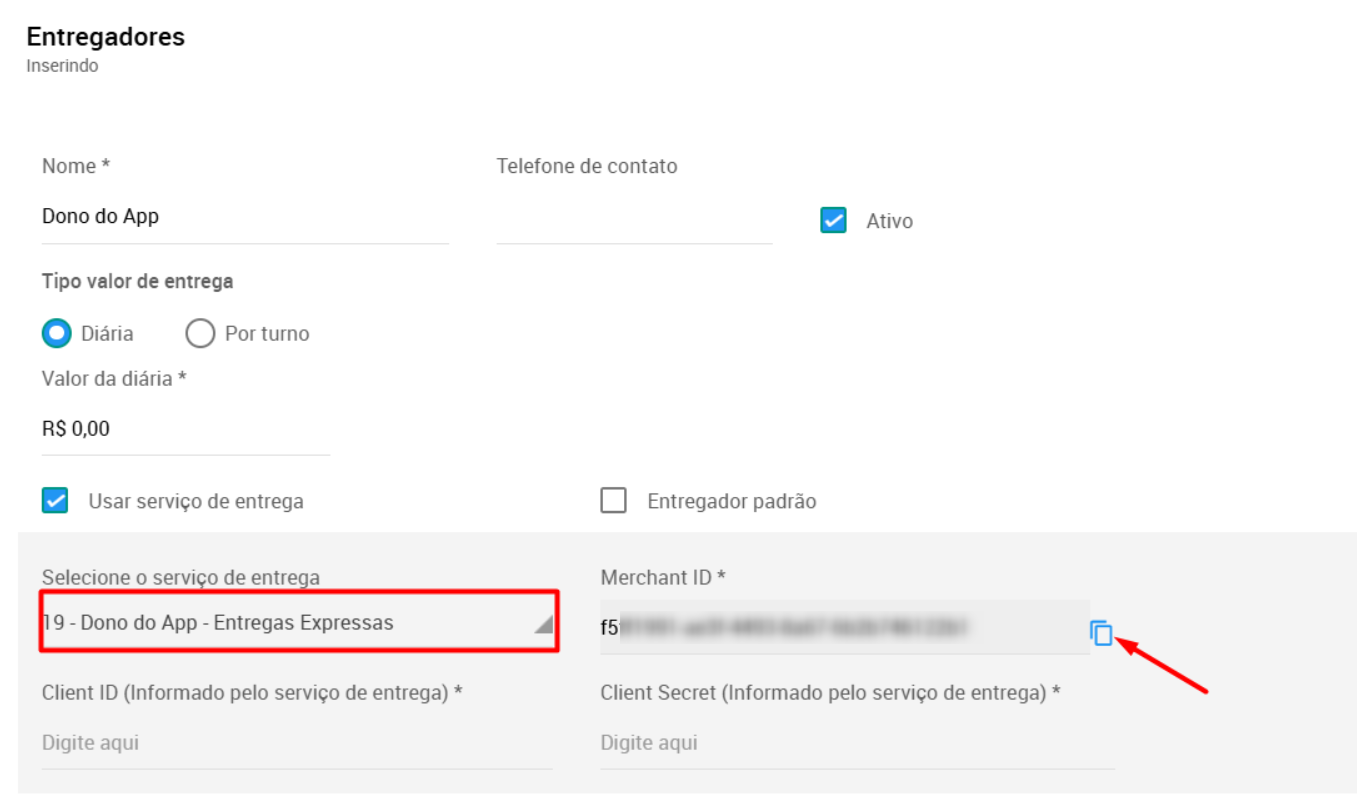The height and width of the screenshot is (795, 1357).
Task: Click the Nome field containing Dono do App
Action: coord(244,217)
